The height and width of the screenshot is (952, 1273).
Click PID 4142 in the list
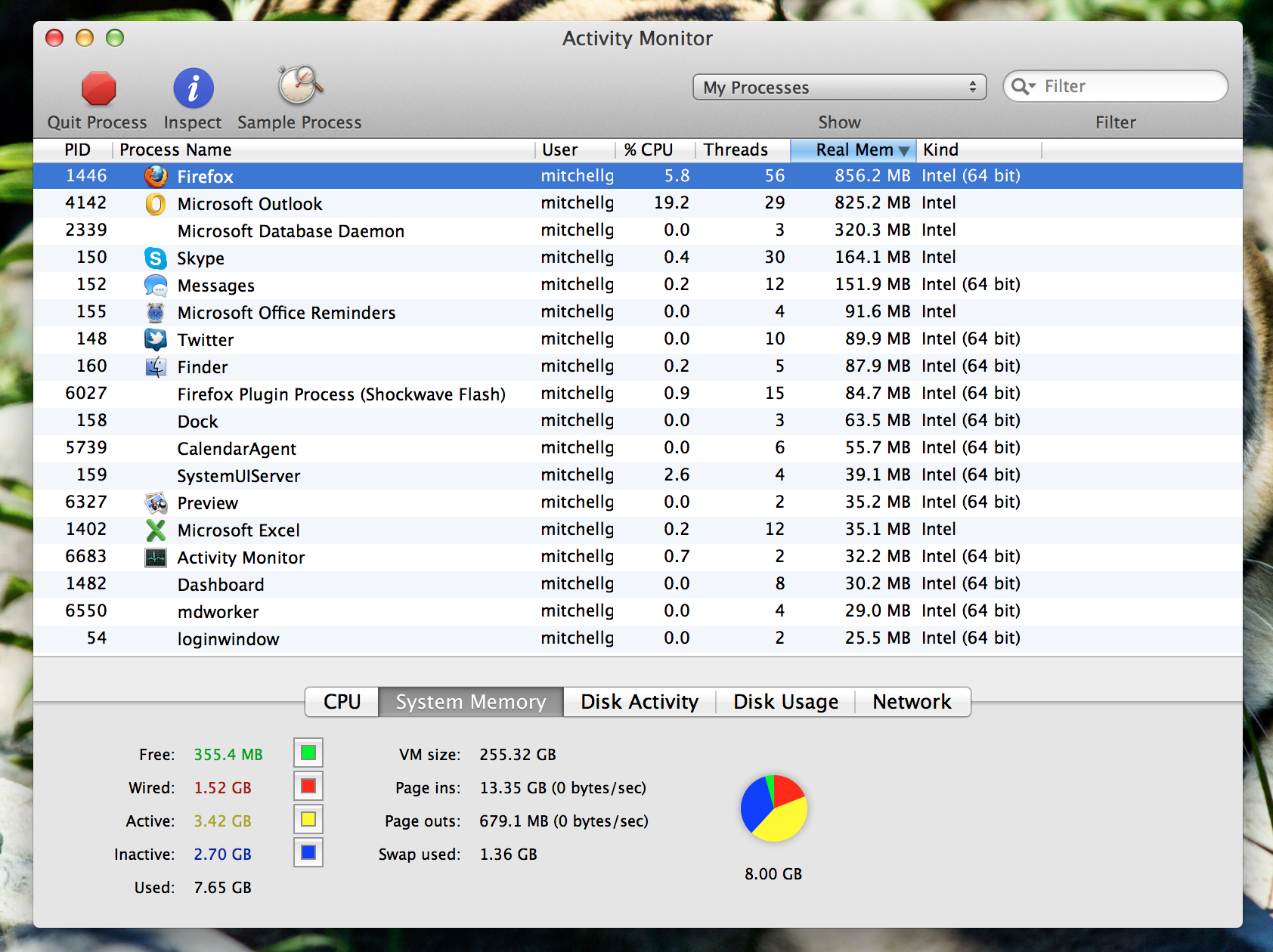tap(86, 202)
